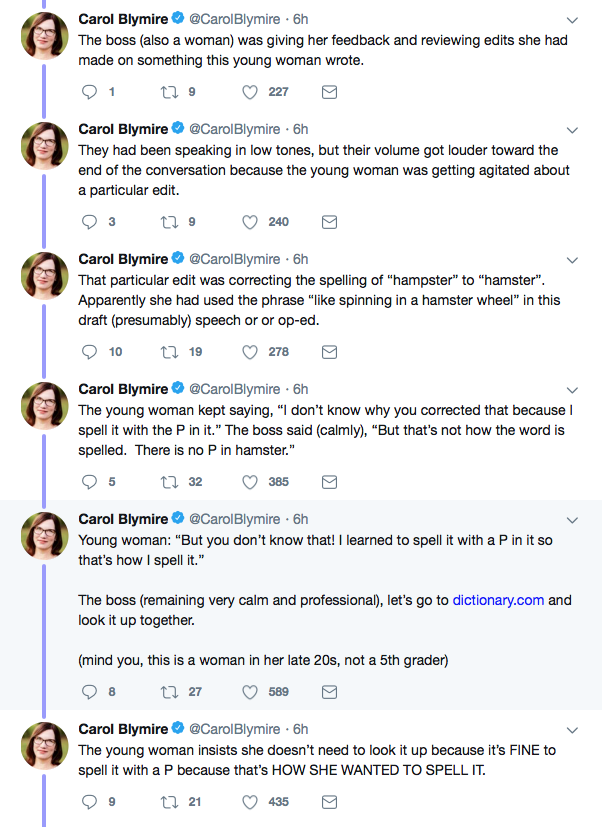Screen dimensions: 602x827
Task: Like the dictionary.com tweet with 589 likes
Action: (x=253, y=692)
